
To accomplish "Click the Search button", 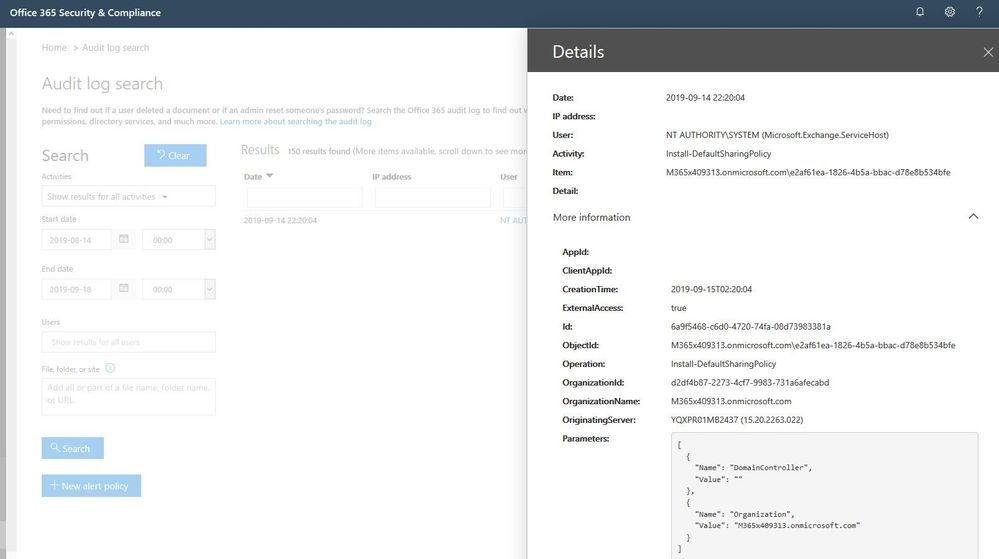I will 73,448.
